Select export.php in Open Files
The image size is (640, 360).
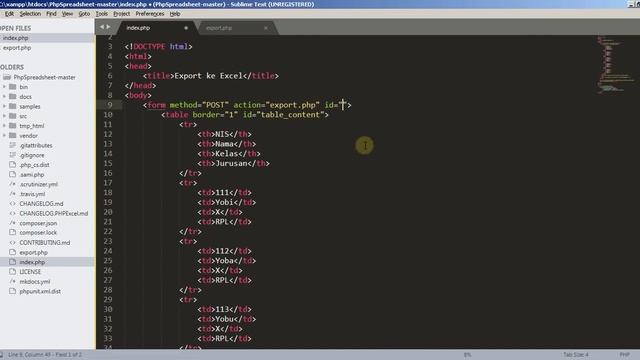[x=17, y=48]
